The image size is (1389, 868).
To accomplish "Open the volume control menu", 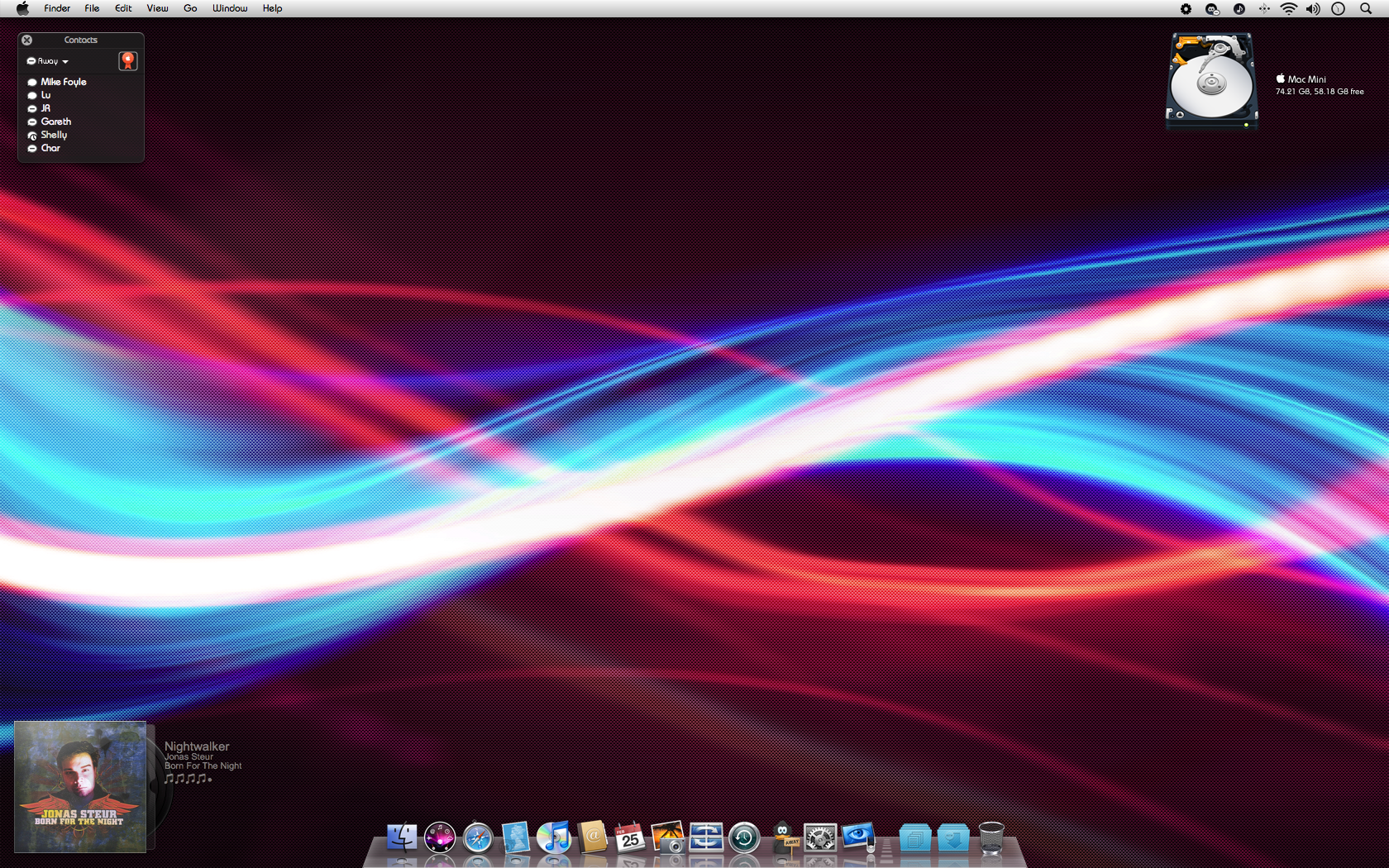I will [1313, 8].
